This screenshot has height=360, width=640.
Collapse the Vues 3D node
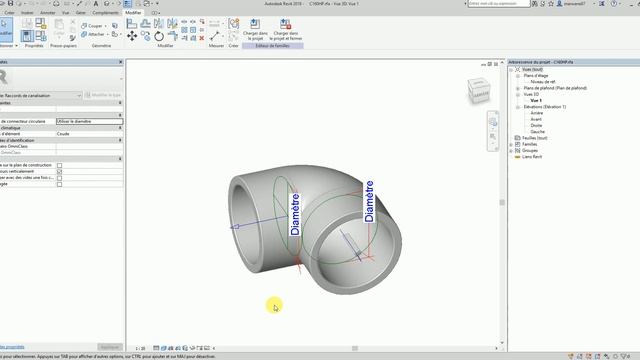pos(518,94)
